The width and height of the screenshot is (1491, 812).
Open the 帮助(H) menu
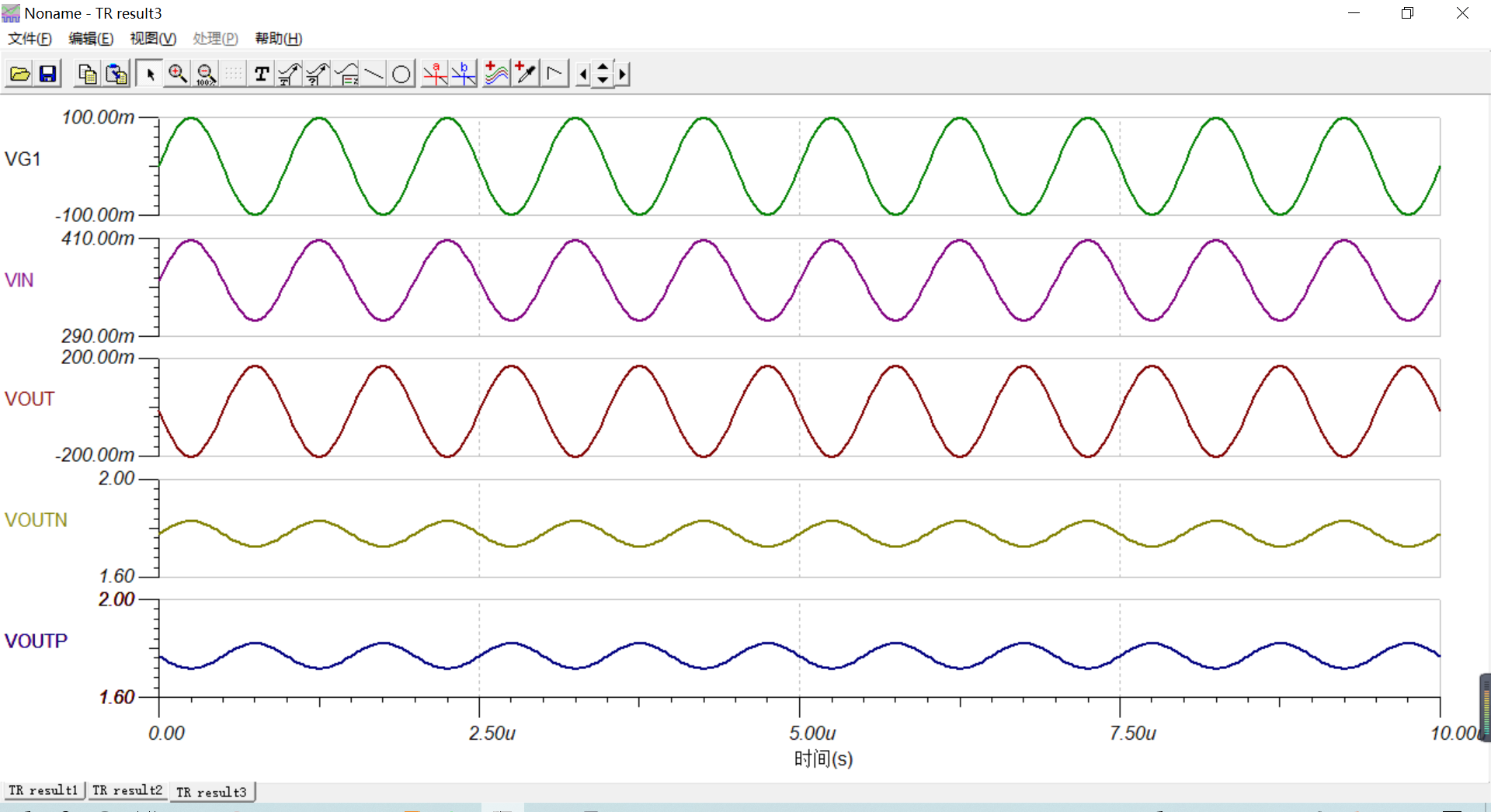(278, 39)
